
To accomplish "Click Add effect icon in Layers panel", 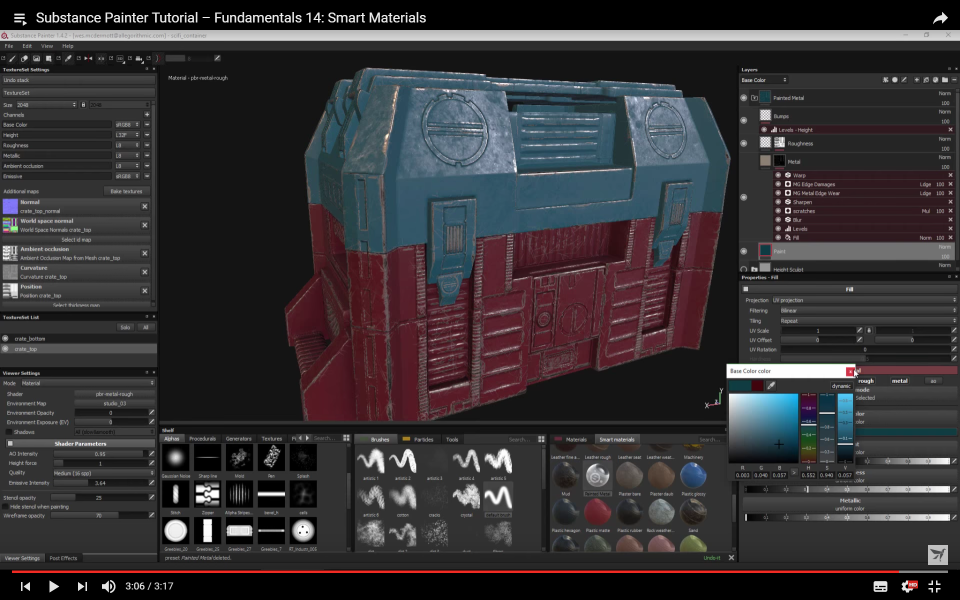I will tap(885, 80).
